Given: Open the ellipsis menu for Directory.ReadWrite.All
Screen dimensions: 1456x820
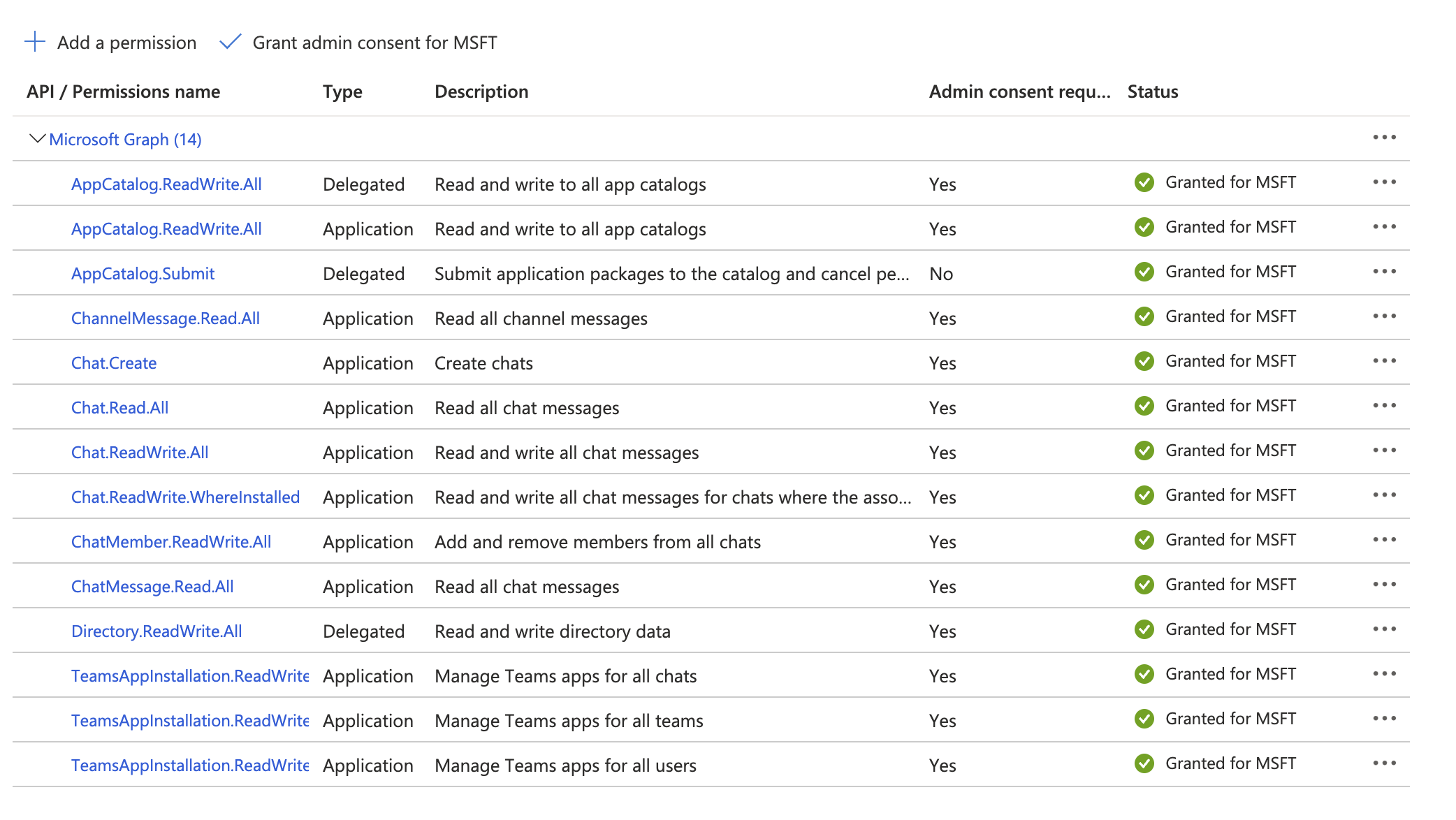Looking at the screenshot, I should tap(1384, 629).
